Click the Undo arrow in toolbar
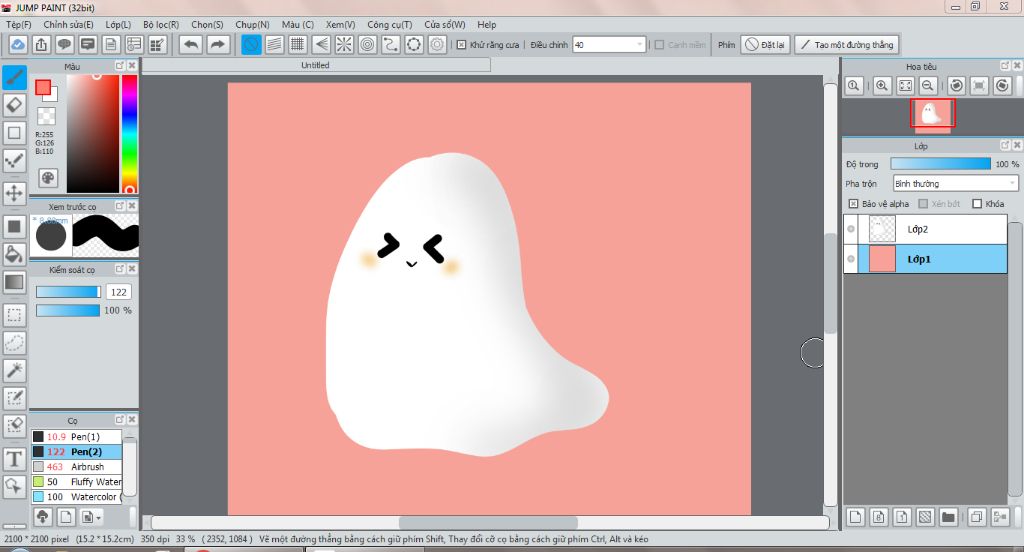Screen dimensions: 1024x552 pos(190,45)
